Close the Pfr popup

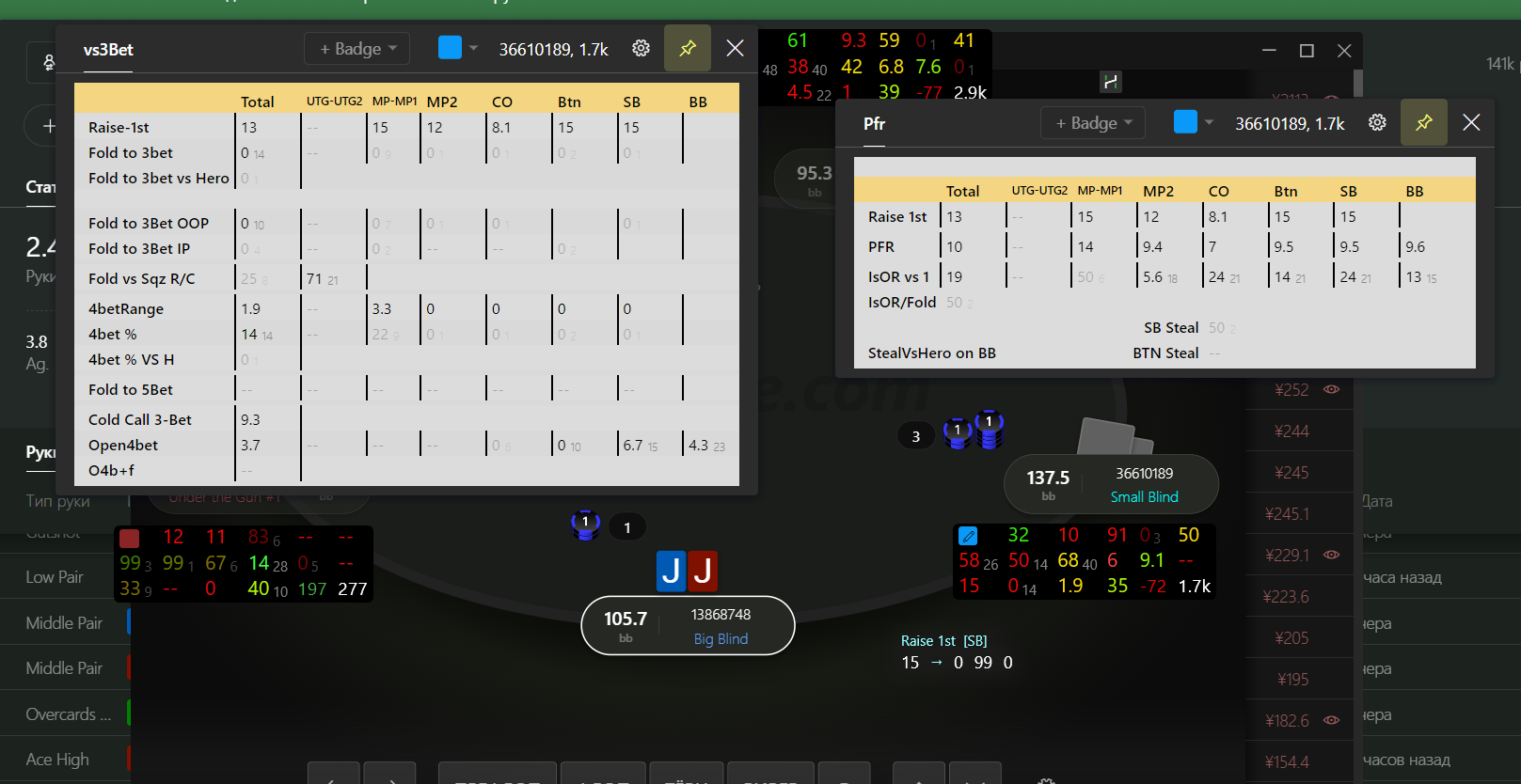1472,122
